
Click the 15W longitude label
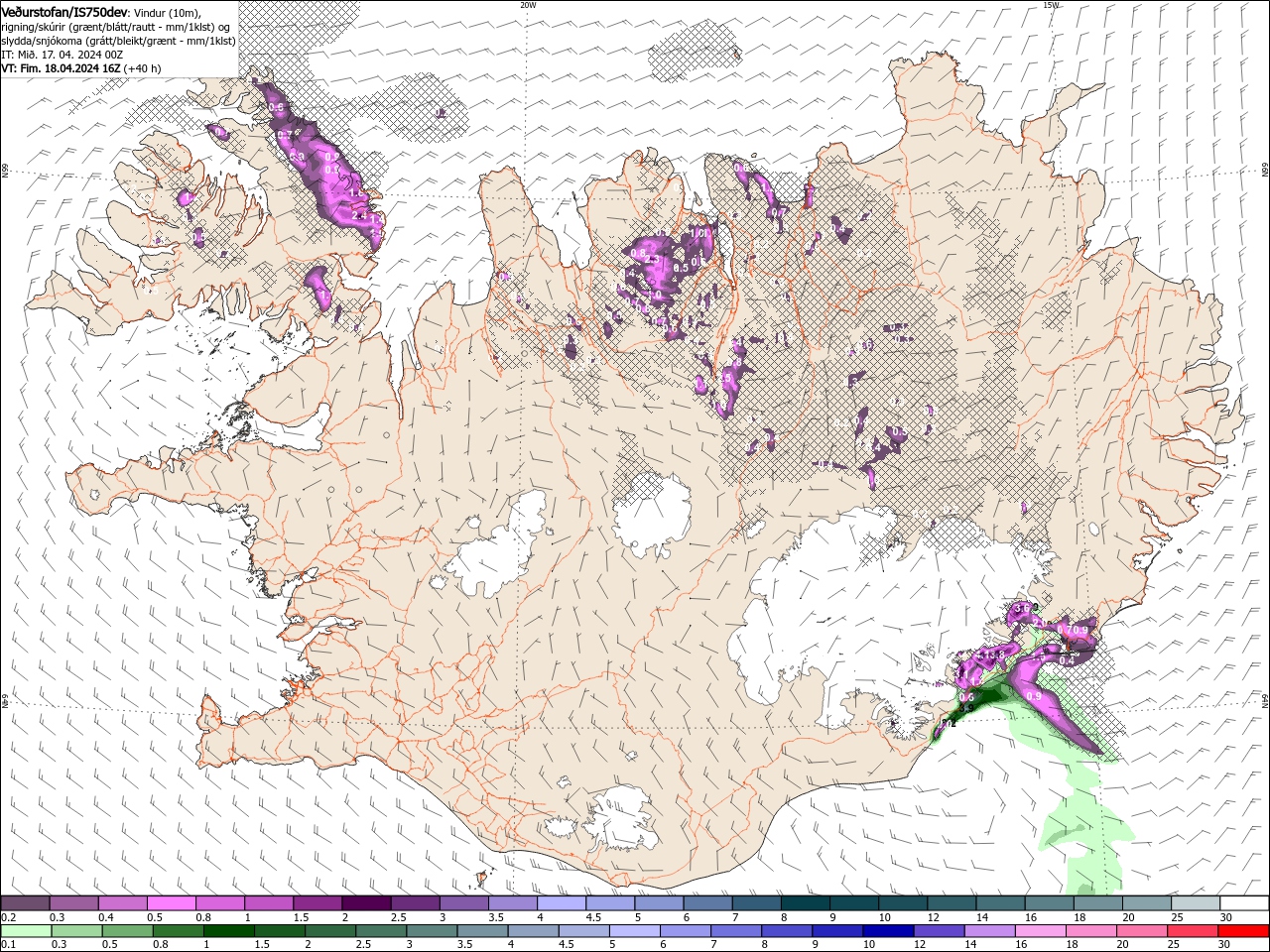point(1051,5)
